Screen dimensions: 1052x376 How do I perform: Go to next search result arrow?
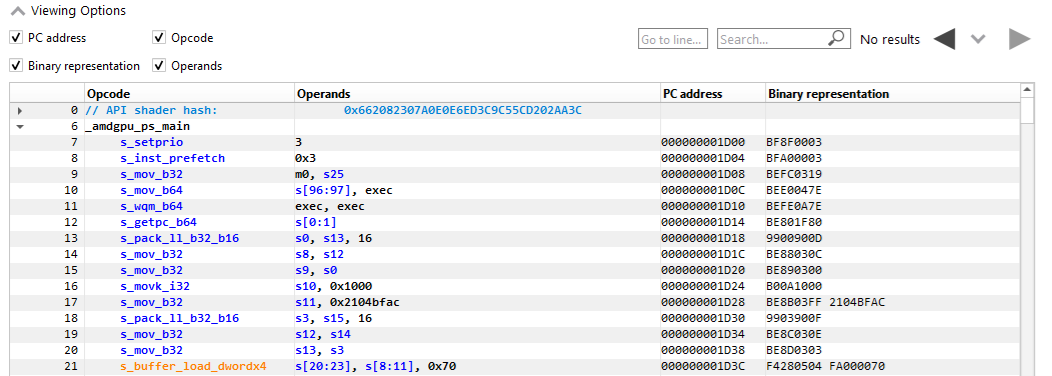(x=1019, y=39)
